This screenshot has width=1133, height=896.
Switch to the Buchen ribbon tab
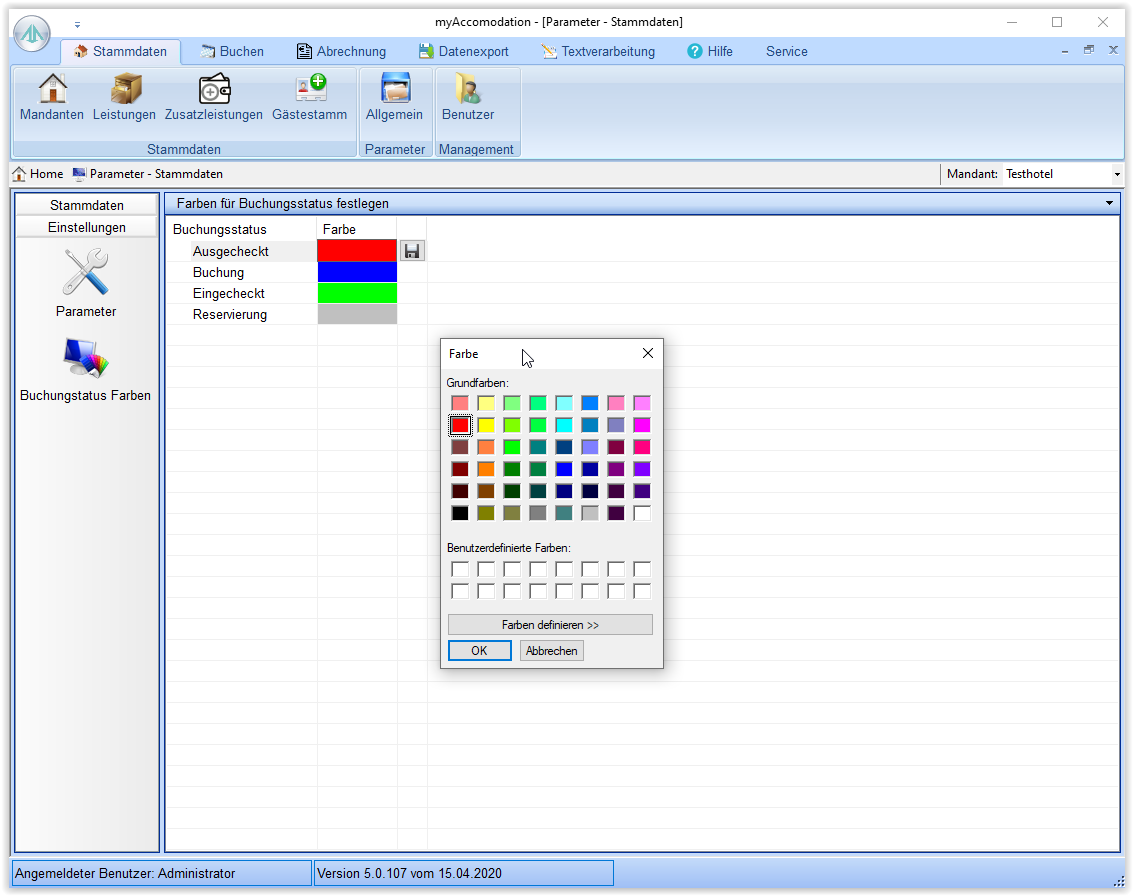tap(233, 51)
